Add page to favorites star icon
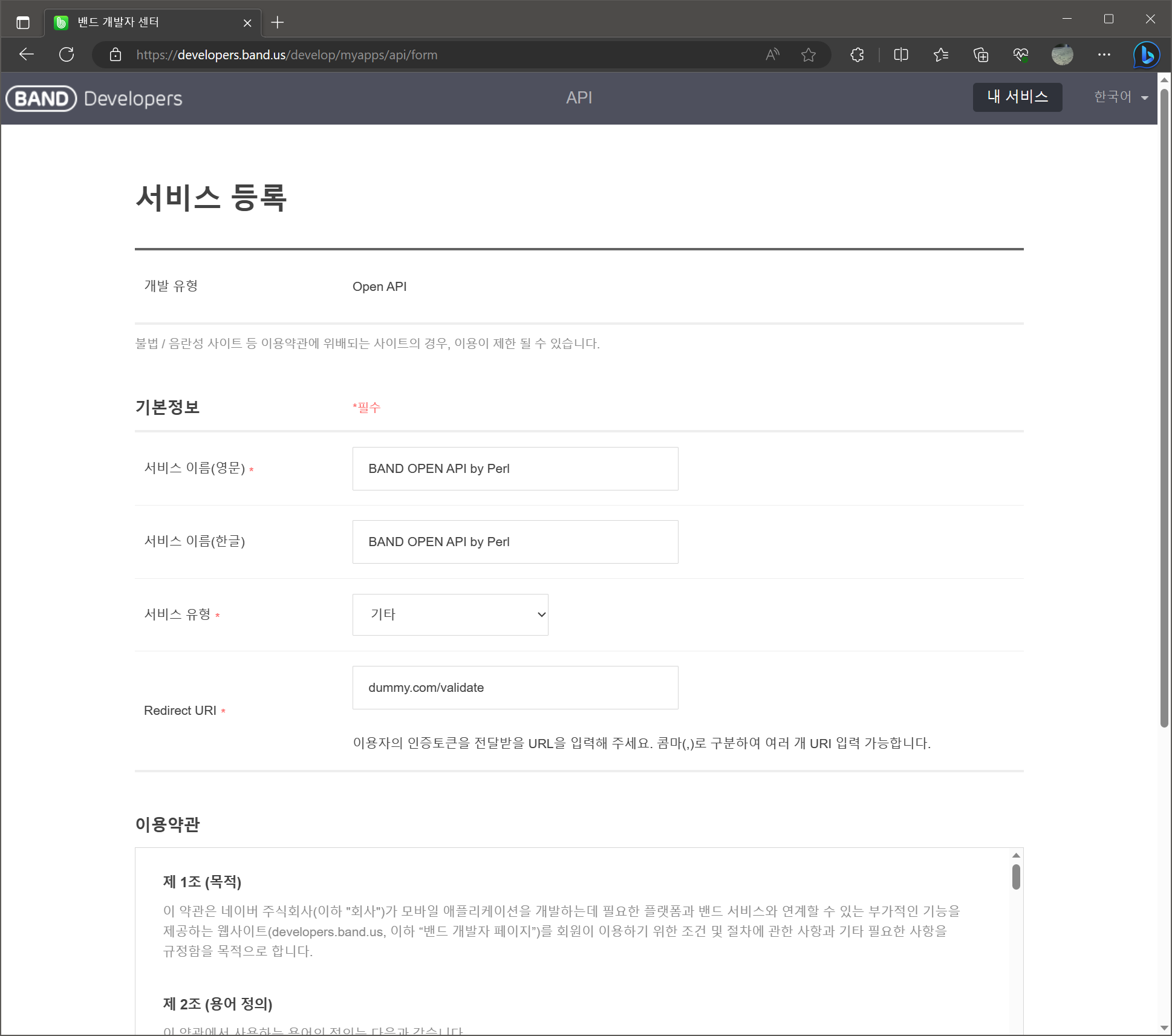1172x1036 pixels. 809,55
